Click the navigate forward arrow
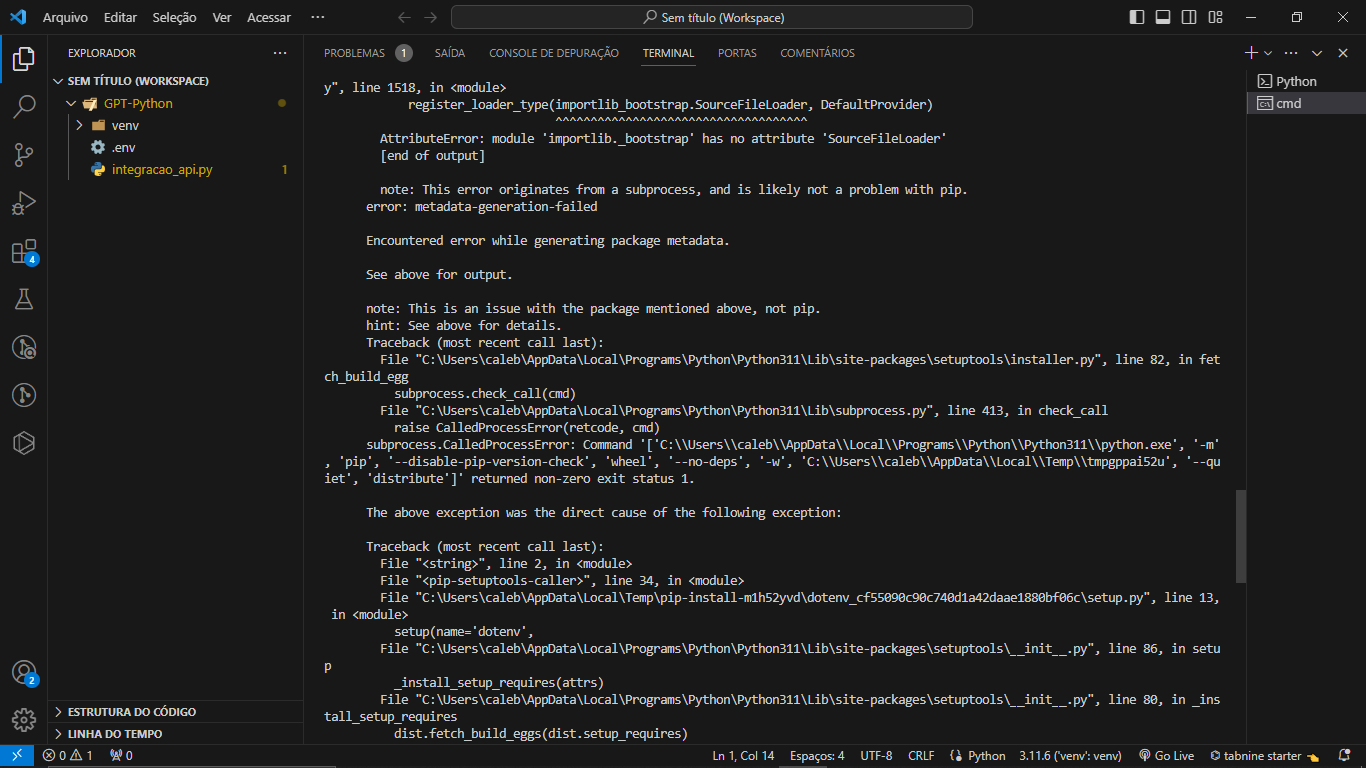The width and height of the screenshot is (1366, 768). coord(431,17)
